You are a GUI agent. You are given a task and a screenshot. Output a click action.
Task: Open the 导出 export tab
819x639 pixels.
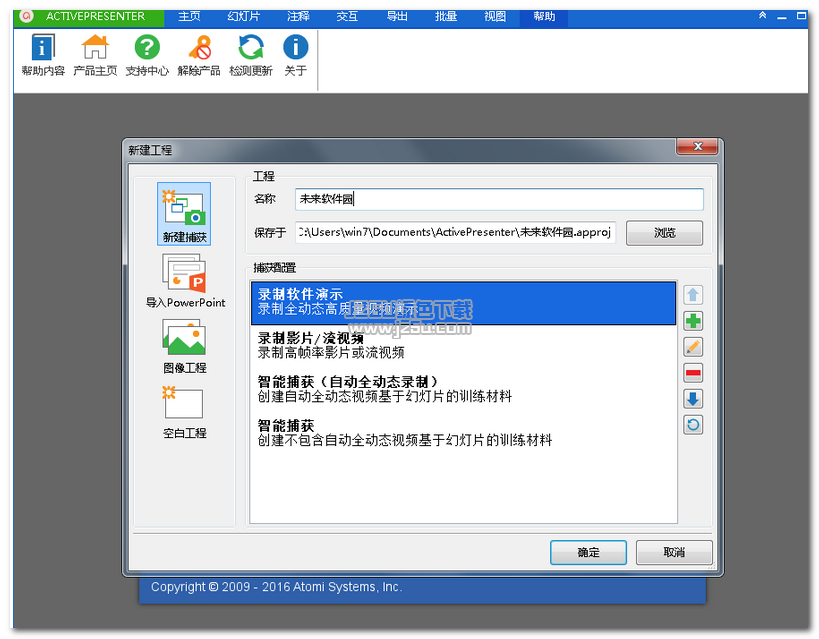tap(397, 17)
